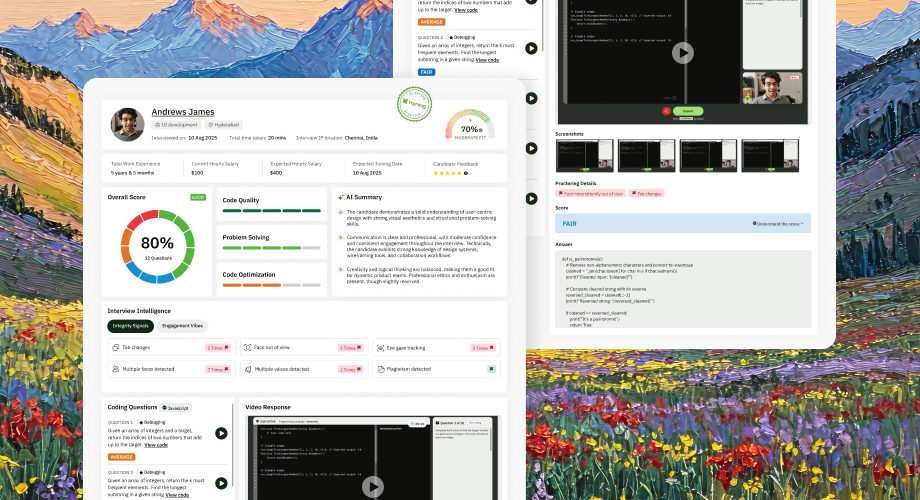Click the UI development tag
This screenshot has height=500, width=920.
[x=177, y=125]
